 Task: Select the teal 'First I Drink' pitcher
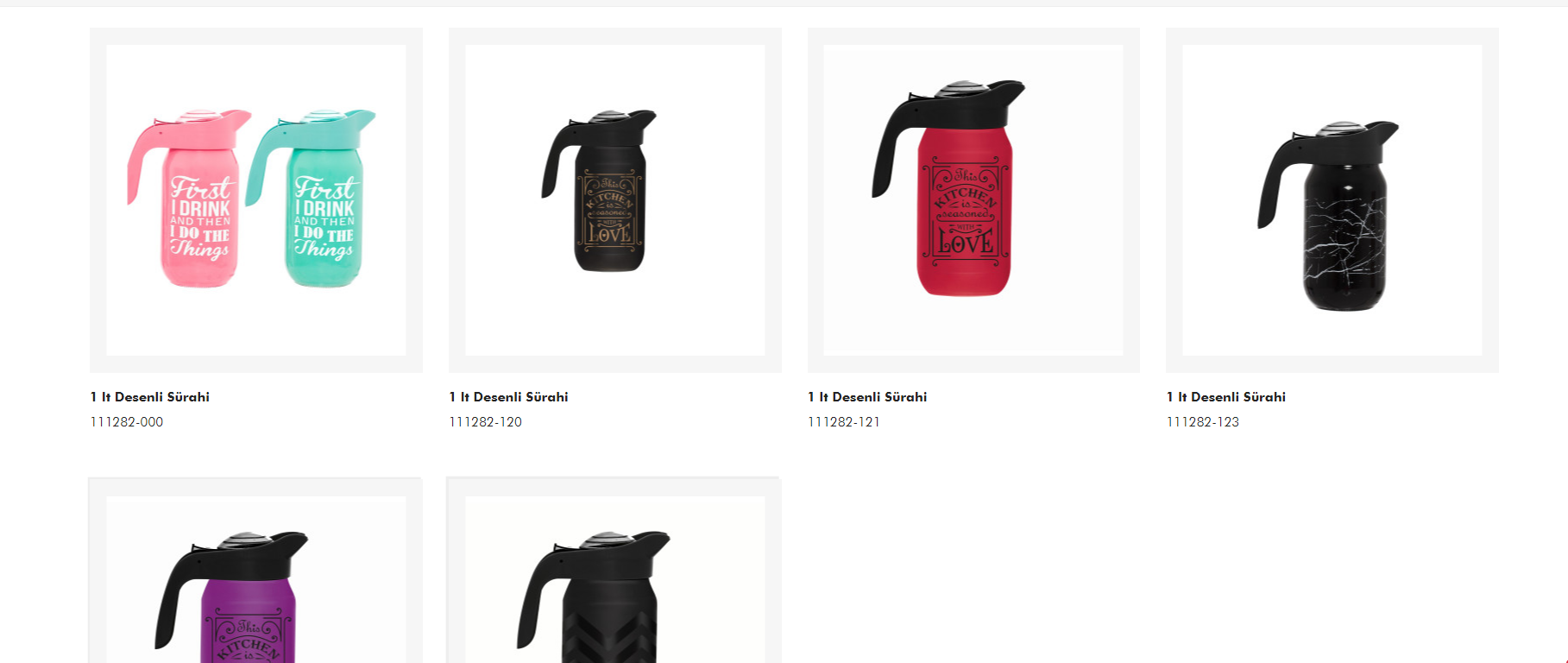312,199
